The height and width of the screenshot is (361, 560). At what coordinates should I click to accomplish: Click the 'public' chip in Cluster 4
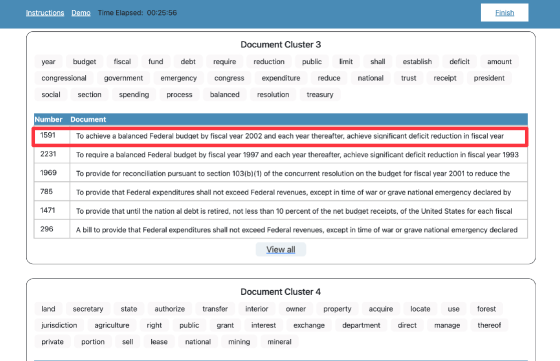tap(189, 325)
